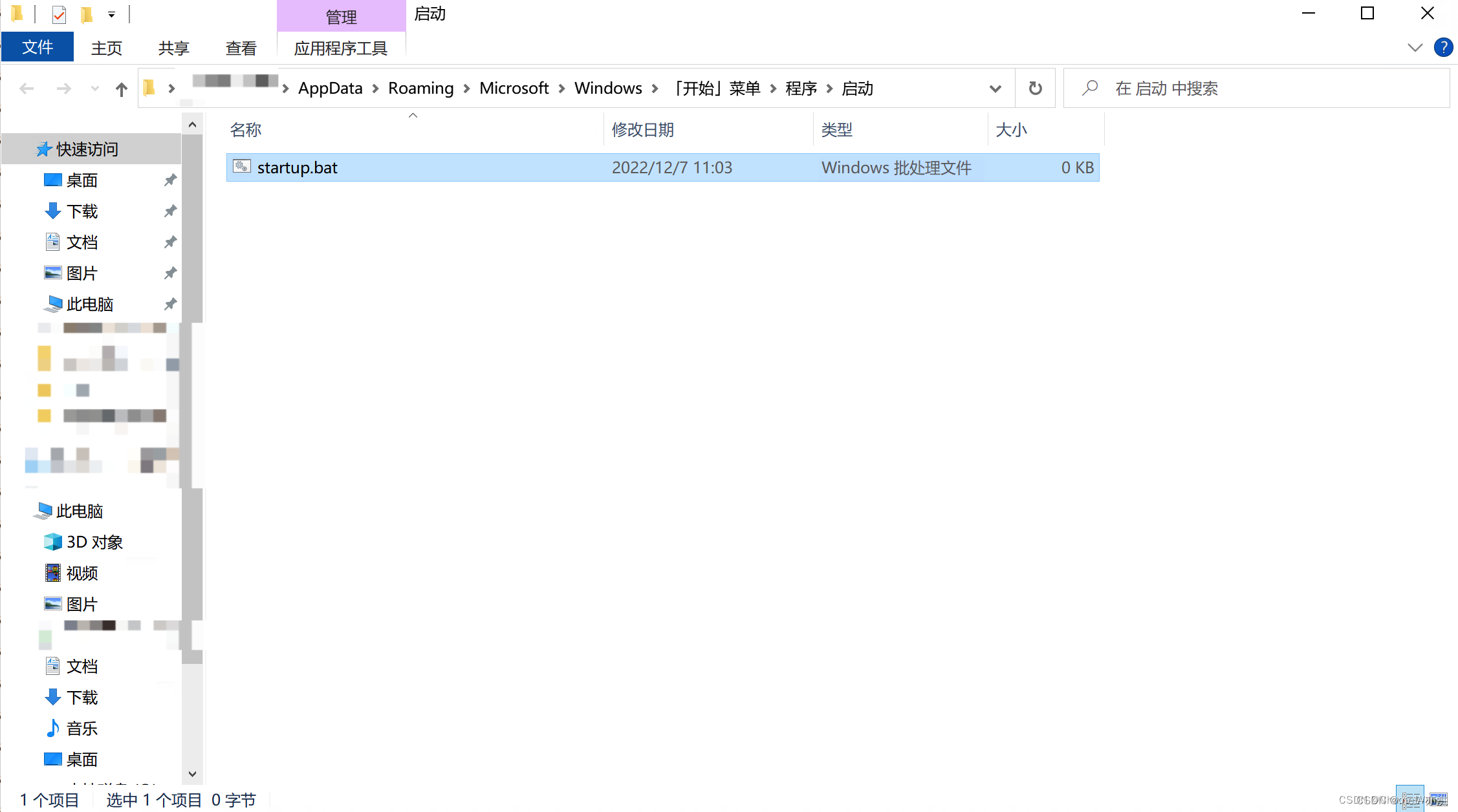Switch to the 查看 ribbon tab
This screenshot has width=1458, height=812.
(x=241, y=48)
